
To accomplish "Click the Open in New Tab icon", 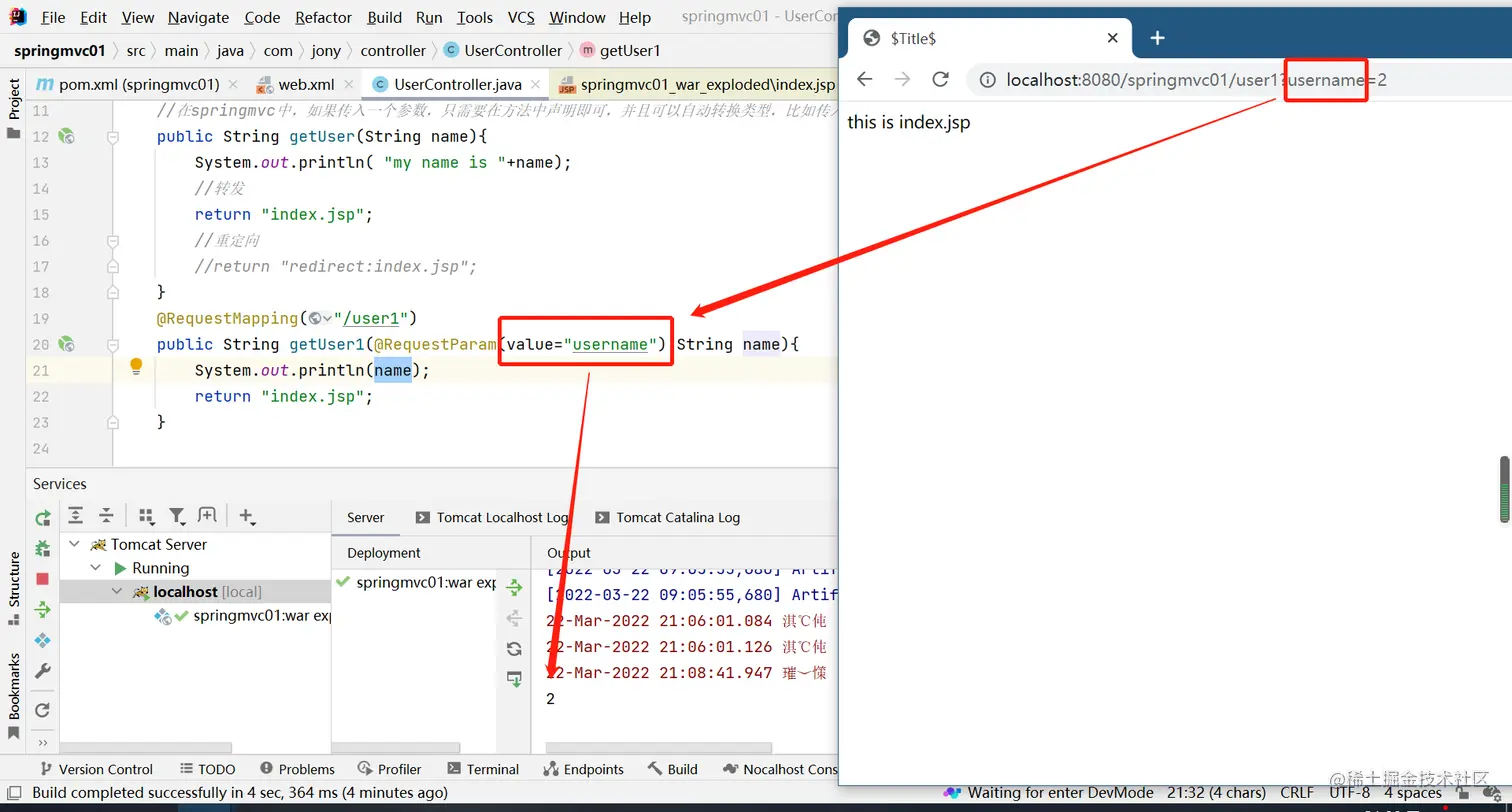I will (207, 516).
